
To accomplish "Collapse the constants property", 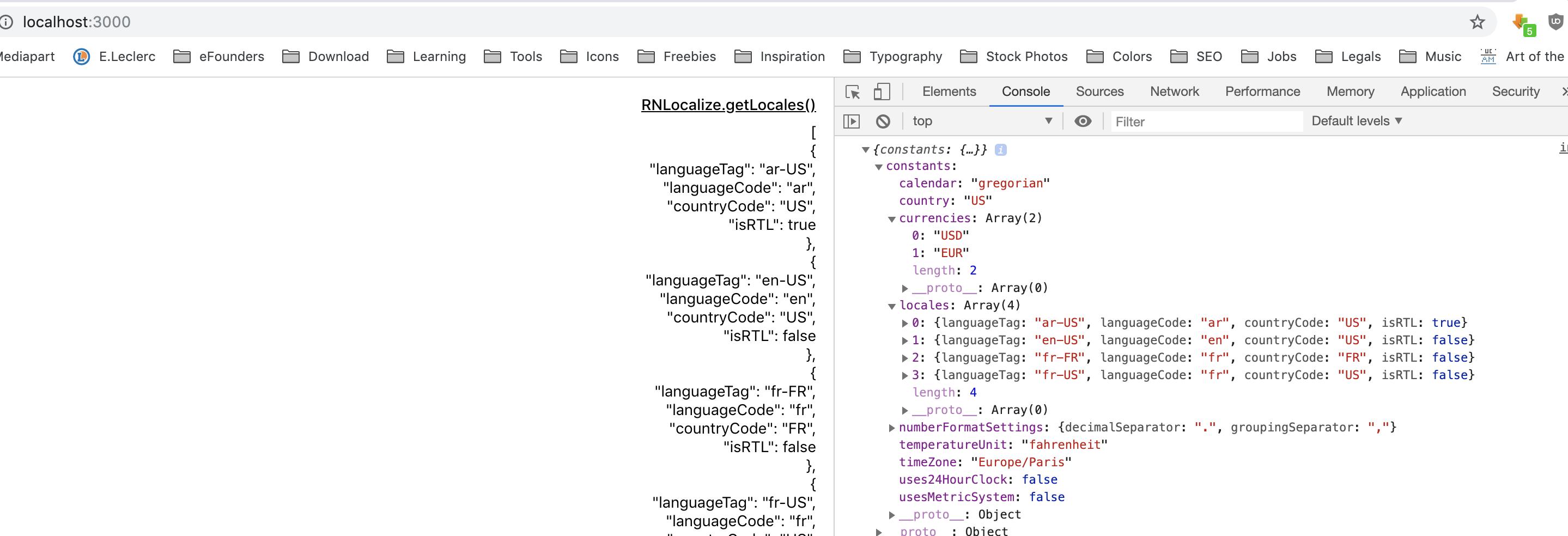I will tap(878, 167).
